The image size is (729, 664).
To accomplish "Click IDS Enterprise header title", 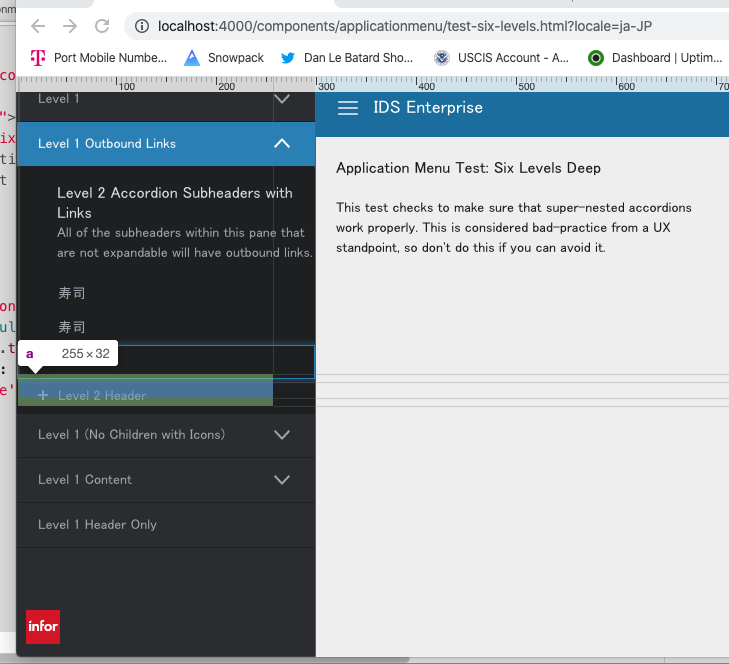I will 428,107.
